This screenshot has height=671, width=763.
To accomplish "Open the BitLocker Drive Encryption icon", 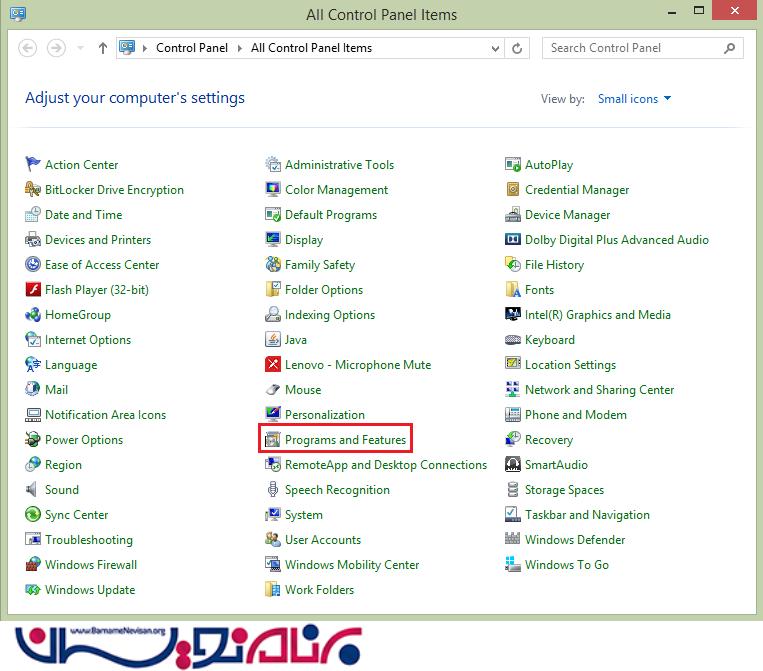I will coord(33,190).
